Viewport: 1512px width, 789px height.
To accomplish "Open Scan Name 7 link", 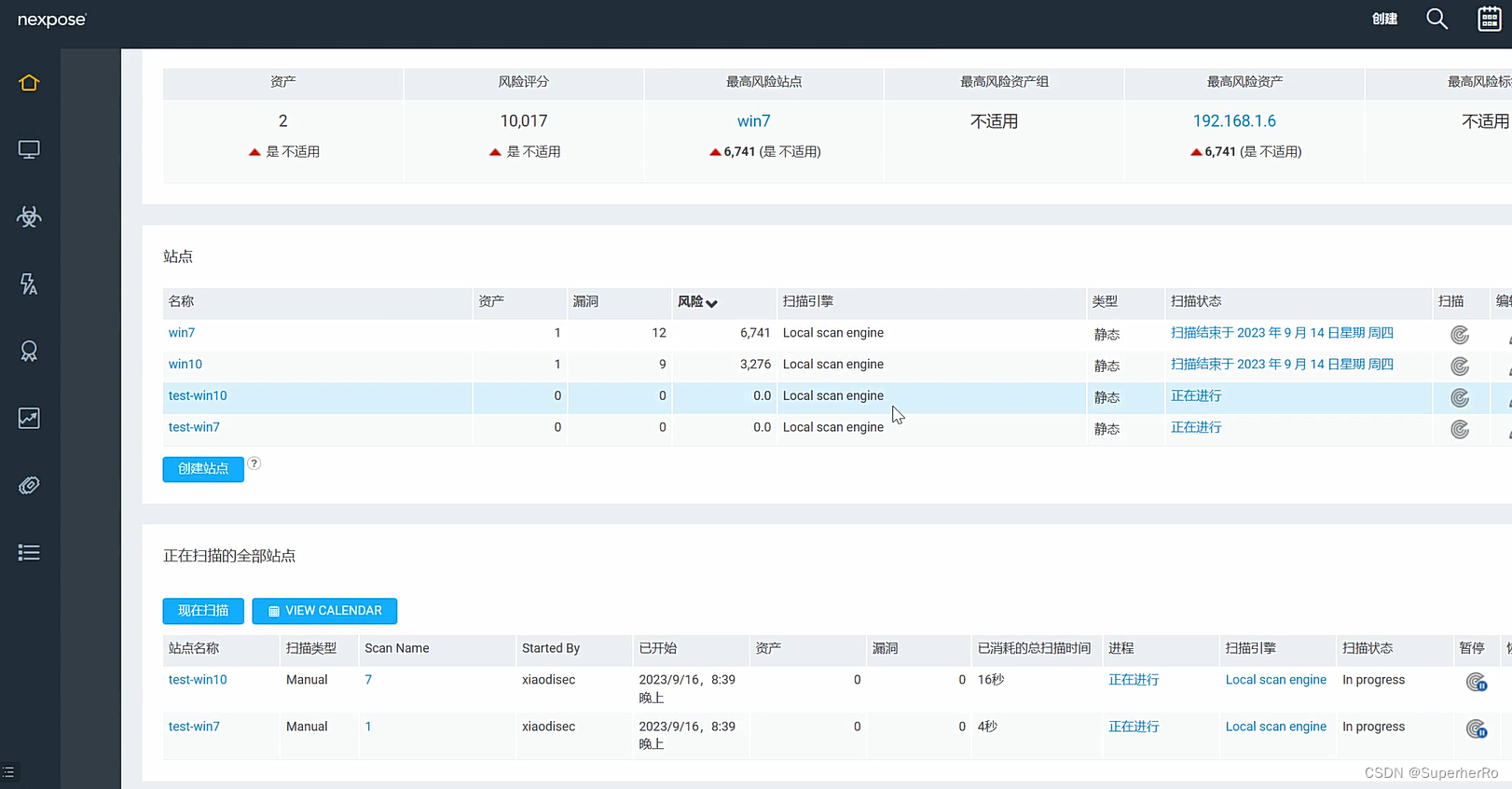I will pyautogui.click(x=368, y=680).
